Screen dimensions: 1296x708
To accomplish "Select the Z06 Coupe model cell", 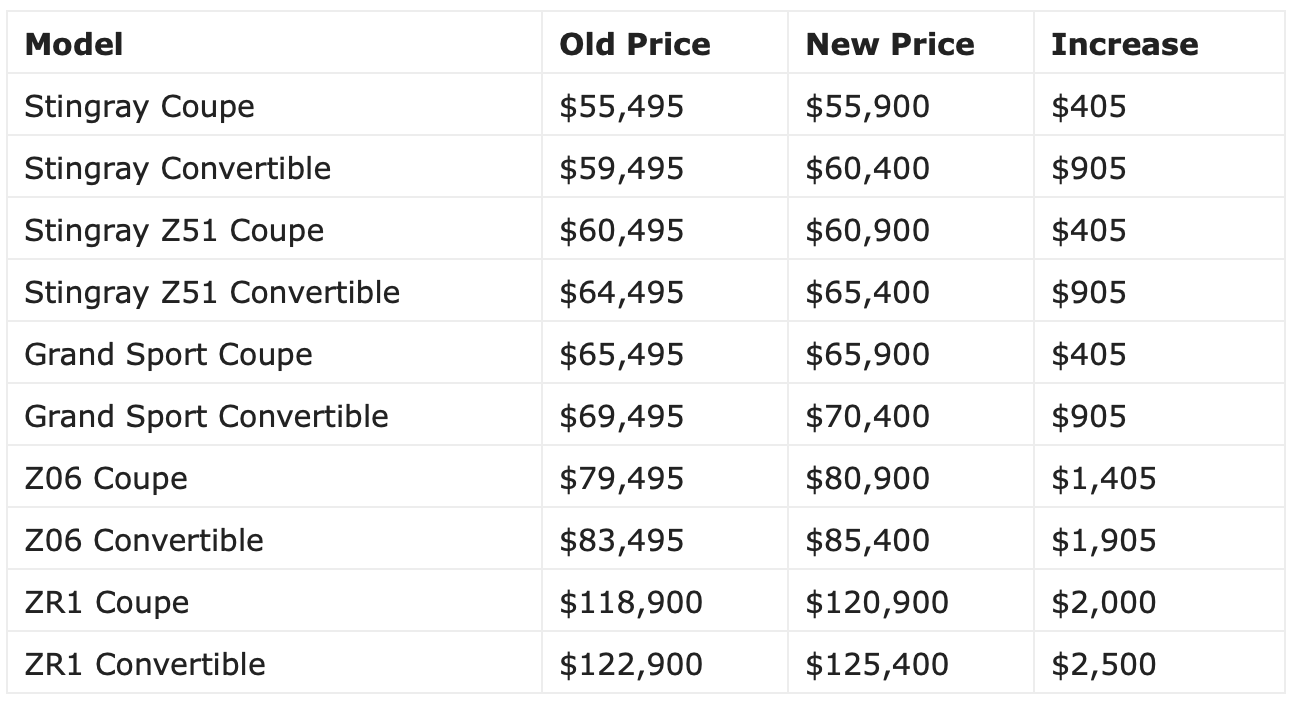I will 105,479.
